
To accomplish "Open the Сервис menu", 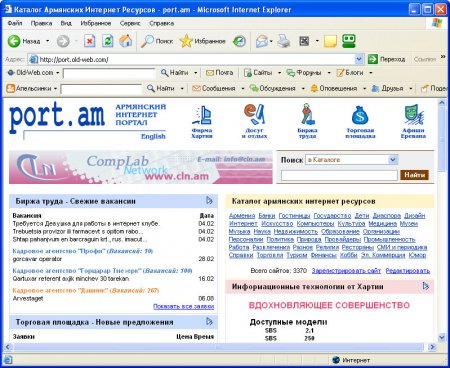I will pyautogui.click(x=130, y=23).
